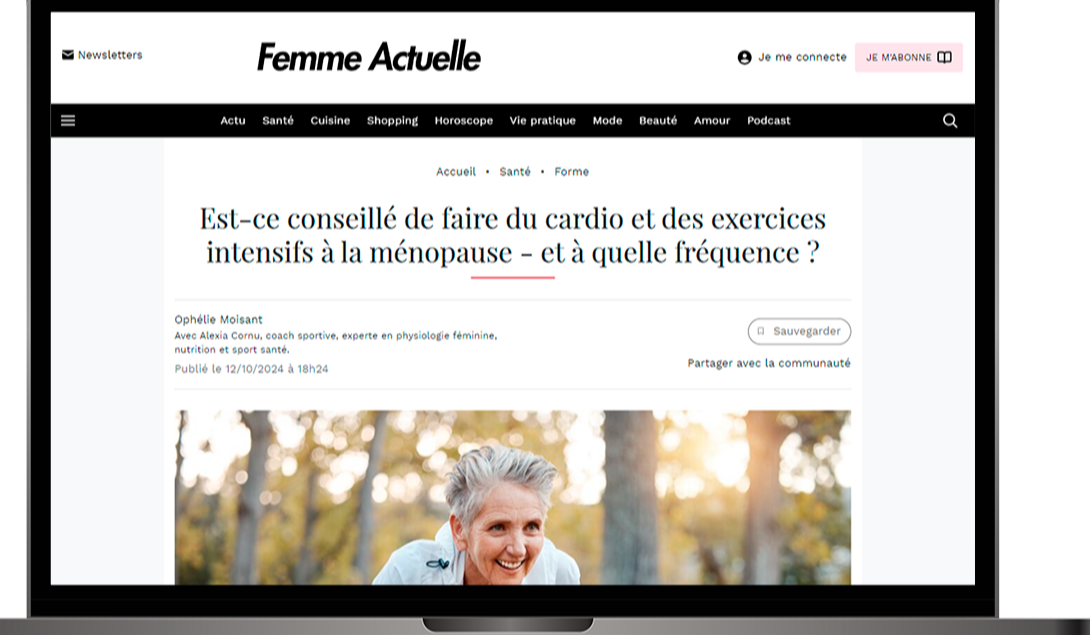Select Vie pratique in the nav bar

pos(542,121)
